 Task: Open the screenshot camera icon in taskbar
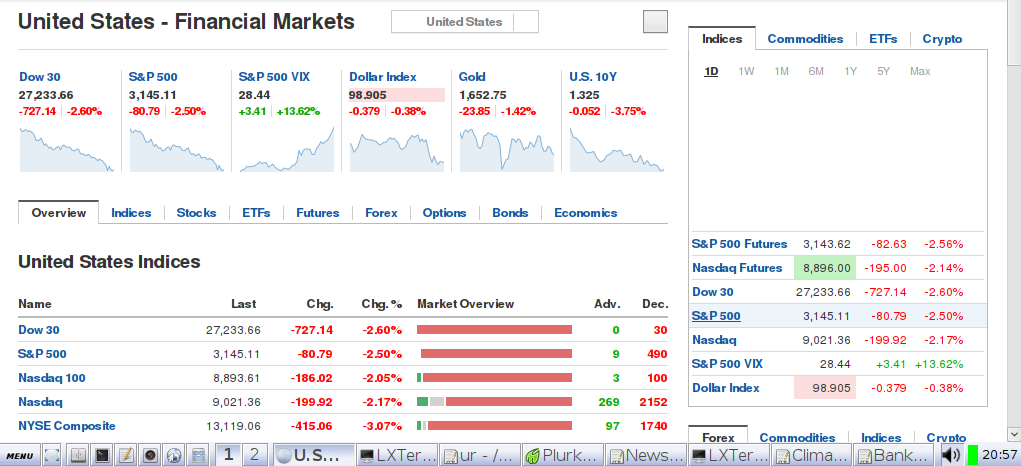point(150,454)
